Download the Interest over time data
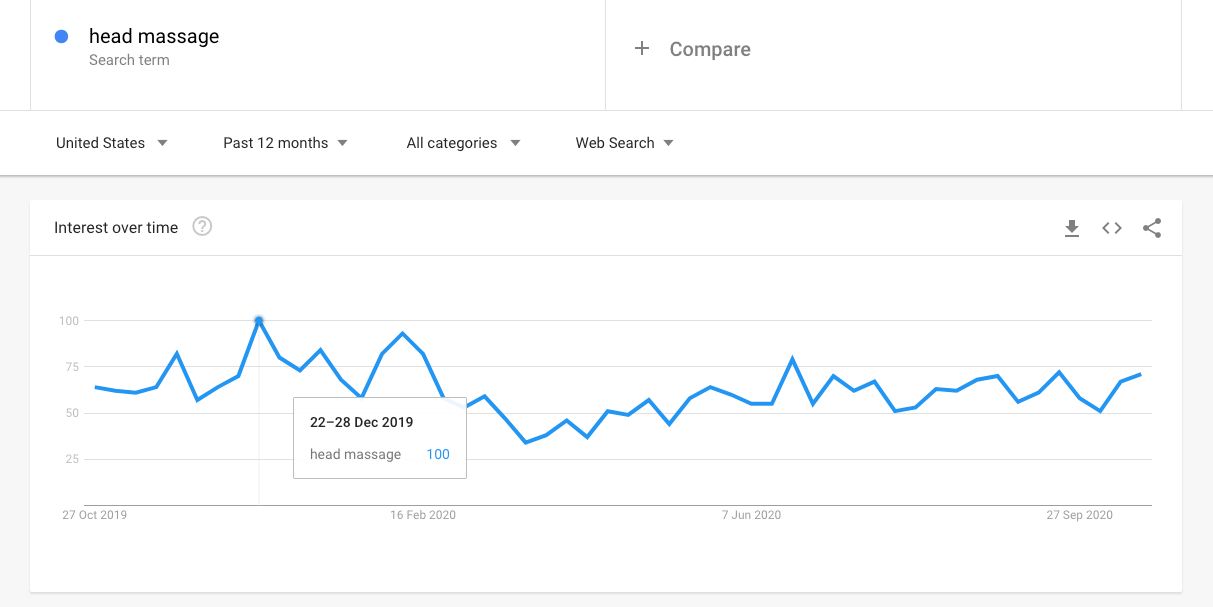The image size is (1213, 607). (1072, 228)
